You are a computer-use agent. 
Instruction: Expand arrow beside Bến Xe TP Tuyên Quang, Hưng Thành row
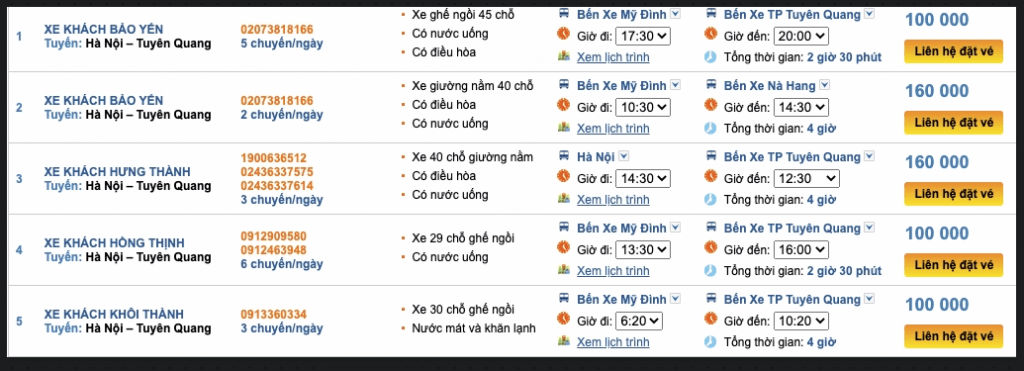[x=869, y=156]
